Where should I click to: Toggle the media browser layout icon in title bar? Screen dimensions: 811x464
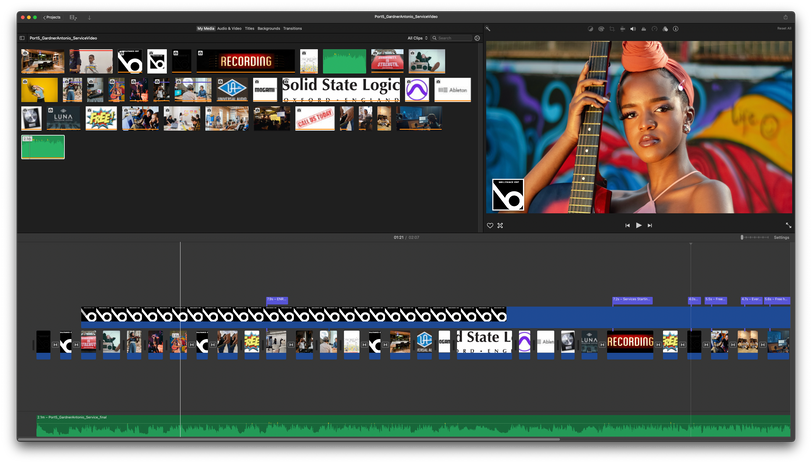click(73, 17)
